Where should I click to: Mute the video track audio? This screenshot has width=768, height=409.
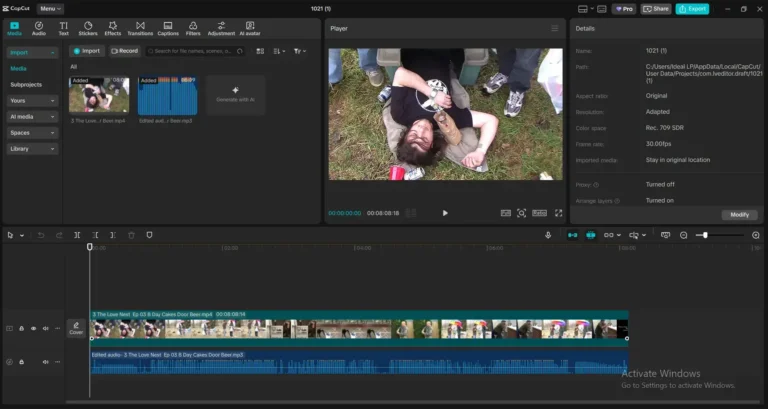(x=46, y=328)
